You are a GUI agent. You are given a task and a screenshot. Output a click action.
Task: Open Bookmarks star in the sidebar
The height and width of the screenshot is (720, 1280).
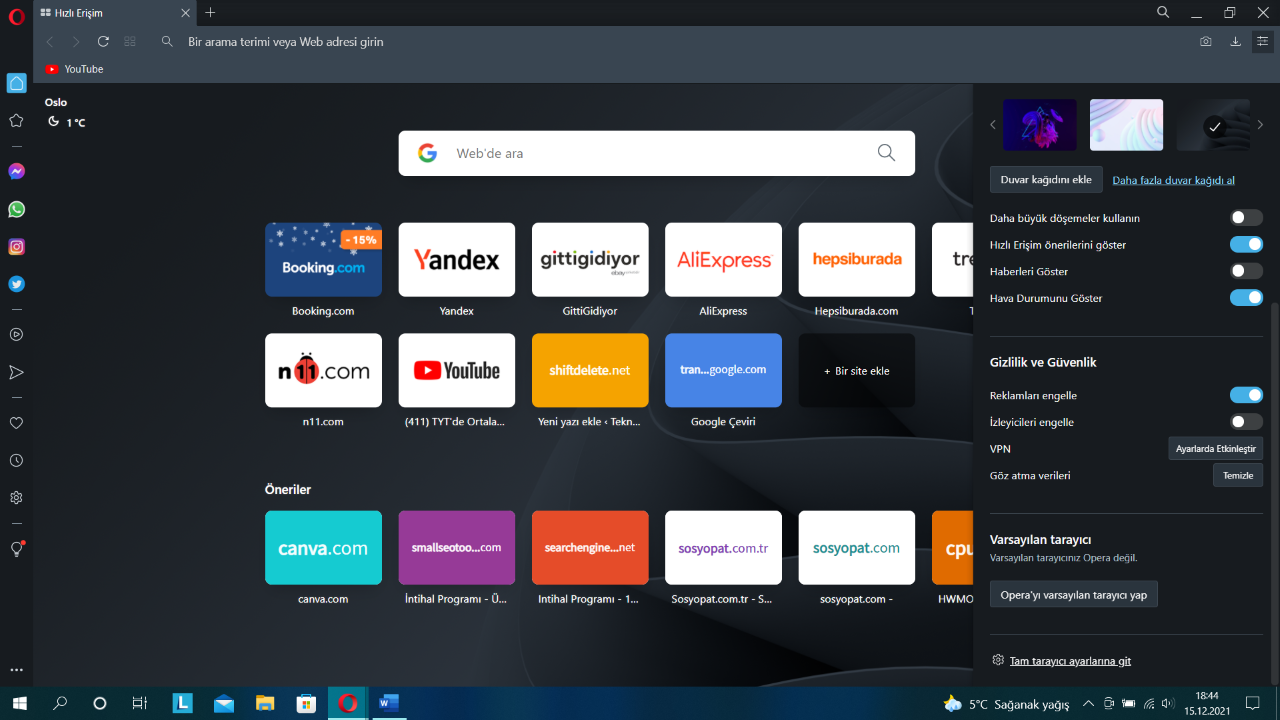(16, 120)
